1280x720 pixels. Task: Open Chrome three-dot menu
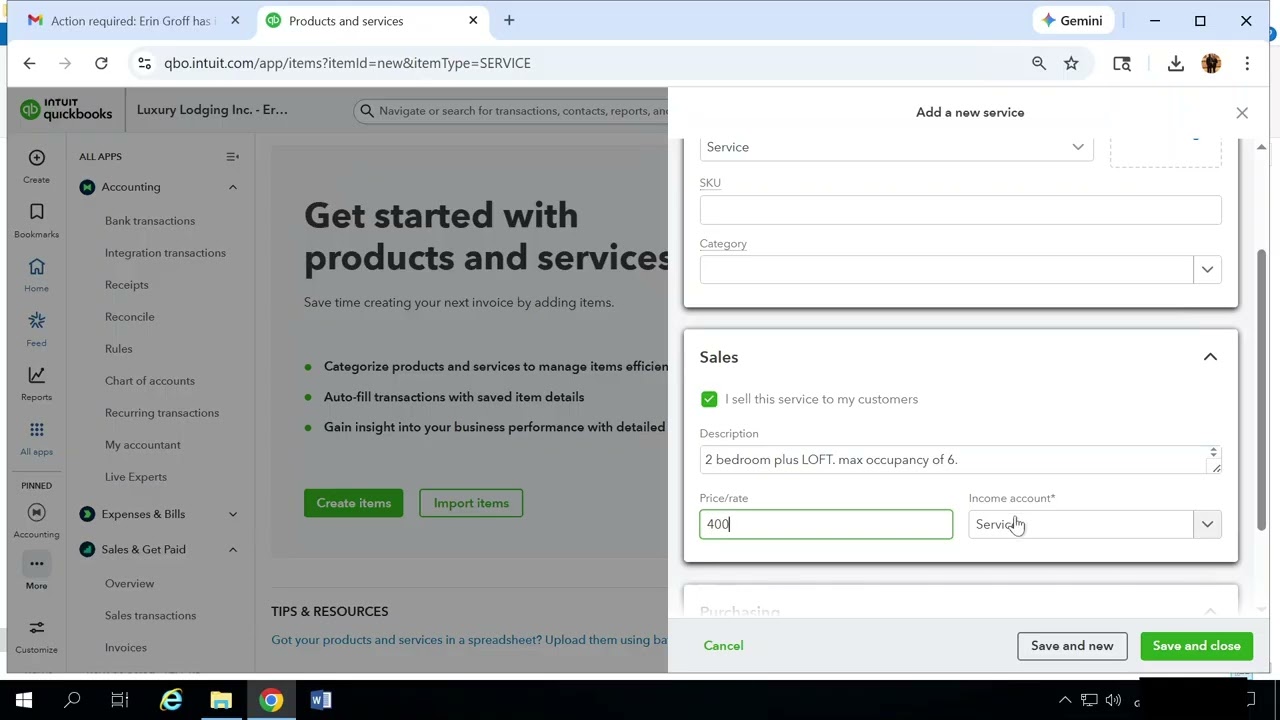coord(1247,63)
